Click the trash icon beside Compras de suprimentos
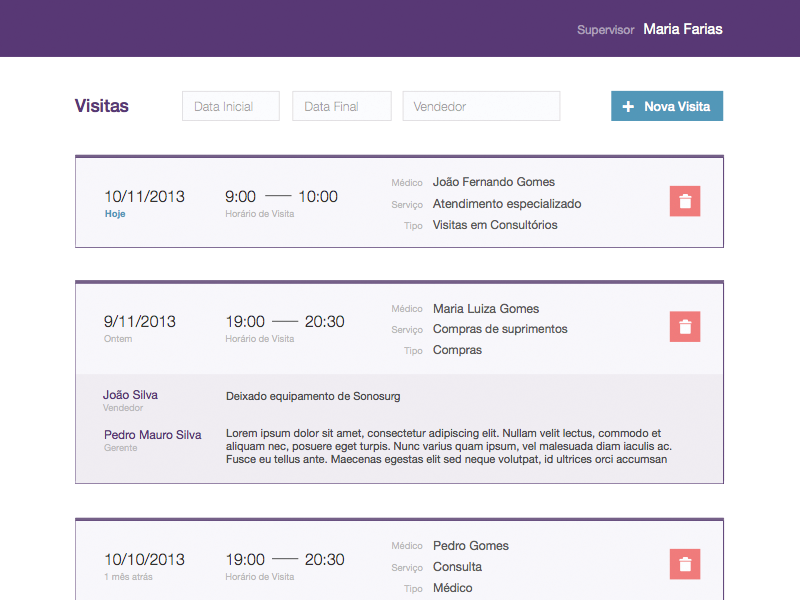This screenshot has width=800, height=600. [x=684, y=326]
